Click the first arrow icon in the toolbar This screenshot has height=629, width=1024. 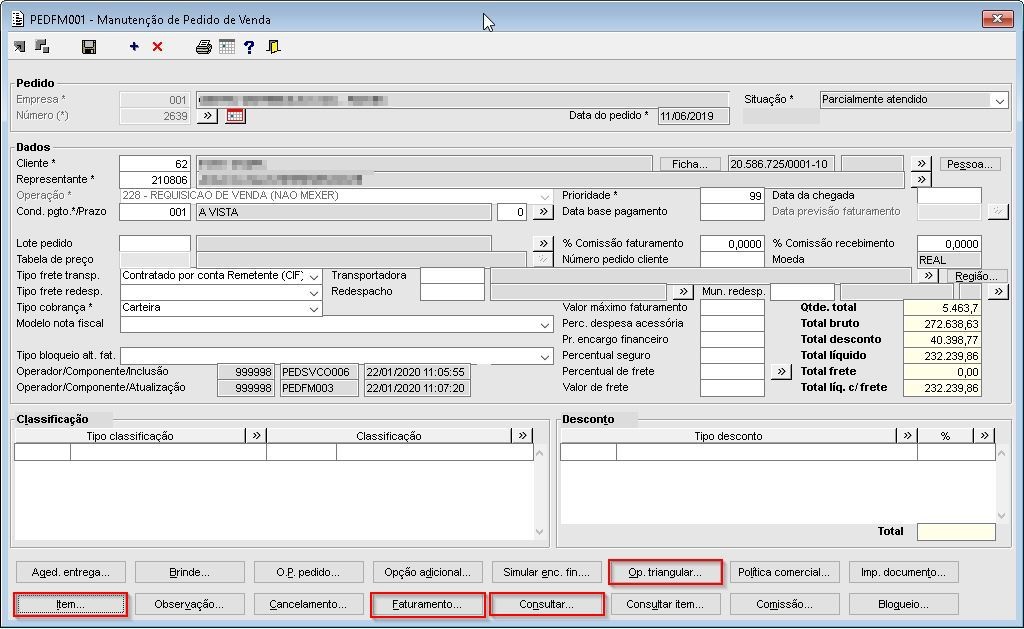click(x=20, y=47)
